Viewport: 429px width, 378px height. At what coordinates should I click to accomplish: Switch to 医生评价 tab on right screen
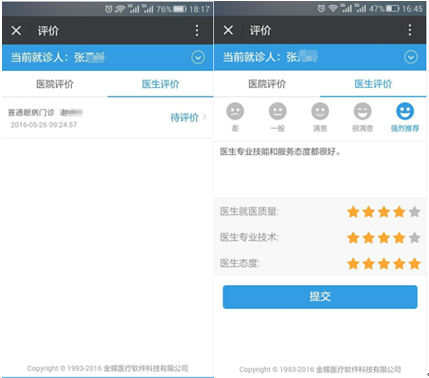pyautogui.click(x=373, y=84)
